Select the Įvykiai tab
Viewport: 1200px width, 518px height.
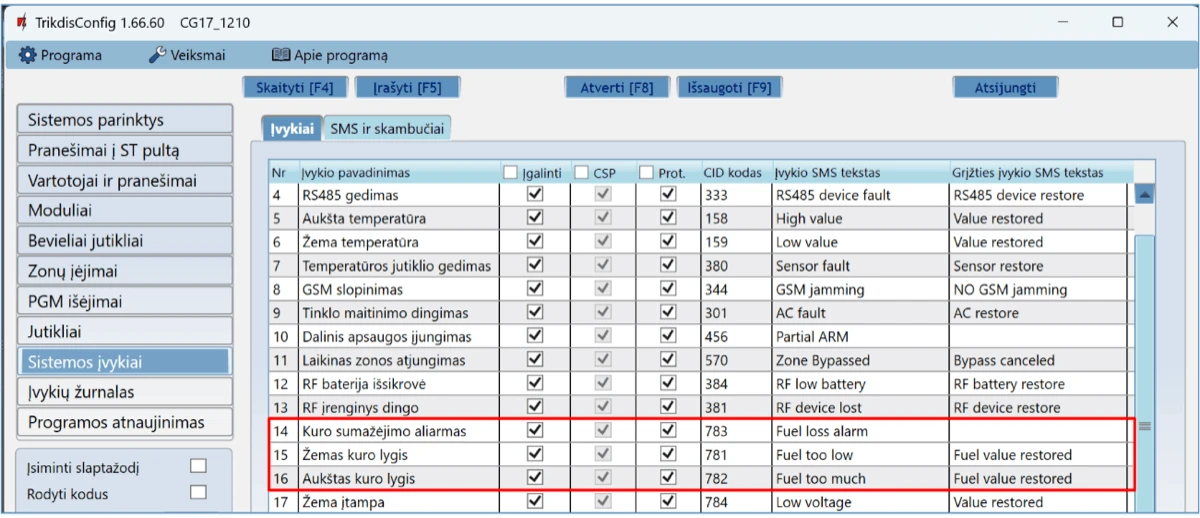point(291,128)
